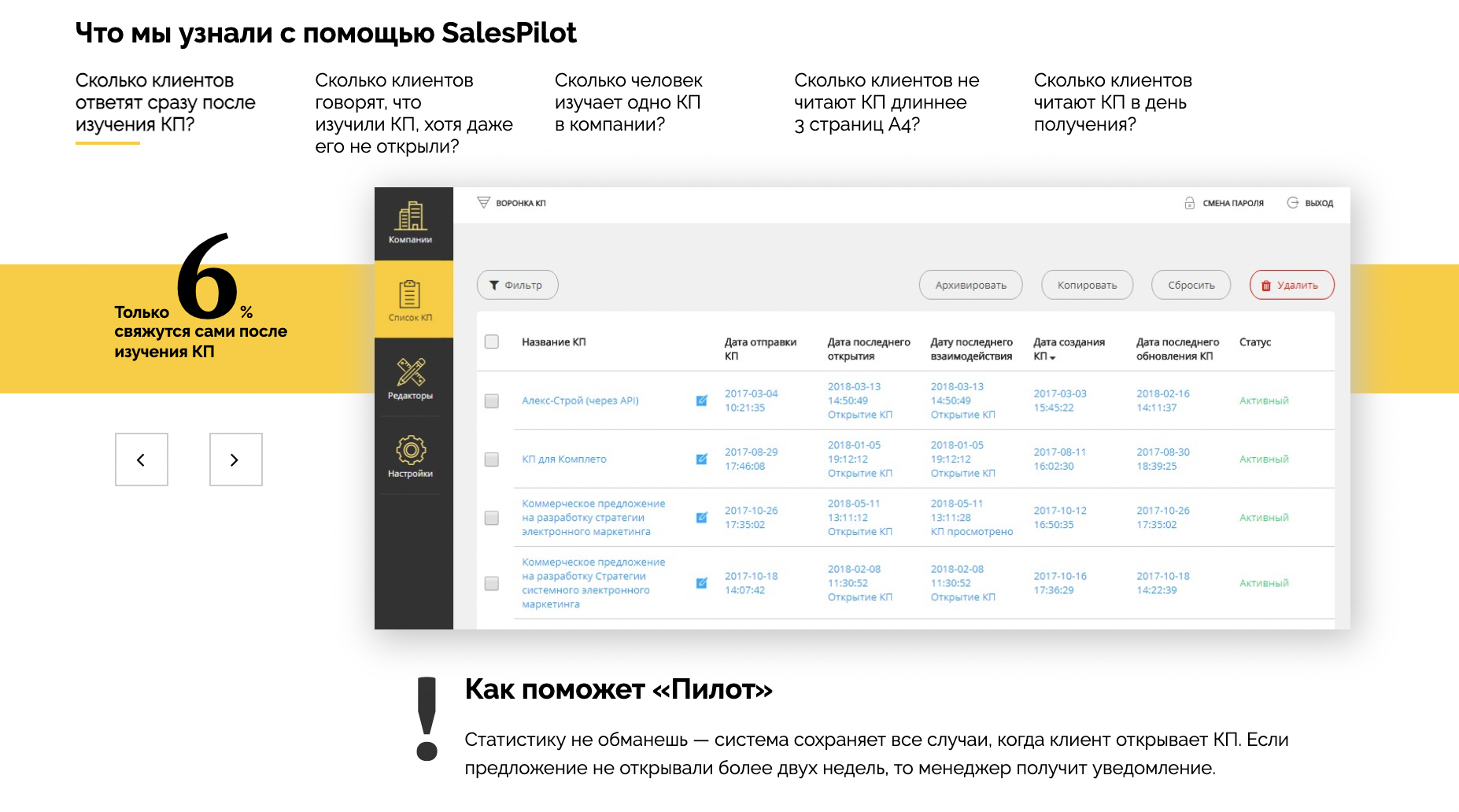Click Дата отправки КП column header
The width and height of the screenshot is (1459, 812).
click(x=760, y=349)
